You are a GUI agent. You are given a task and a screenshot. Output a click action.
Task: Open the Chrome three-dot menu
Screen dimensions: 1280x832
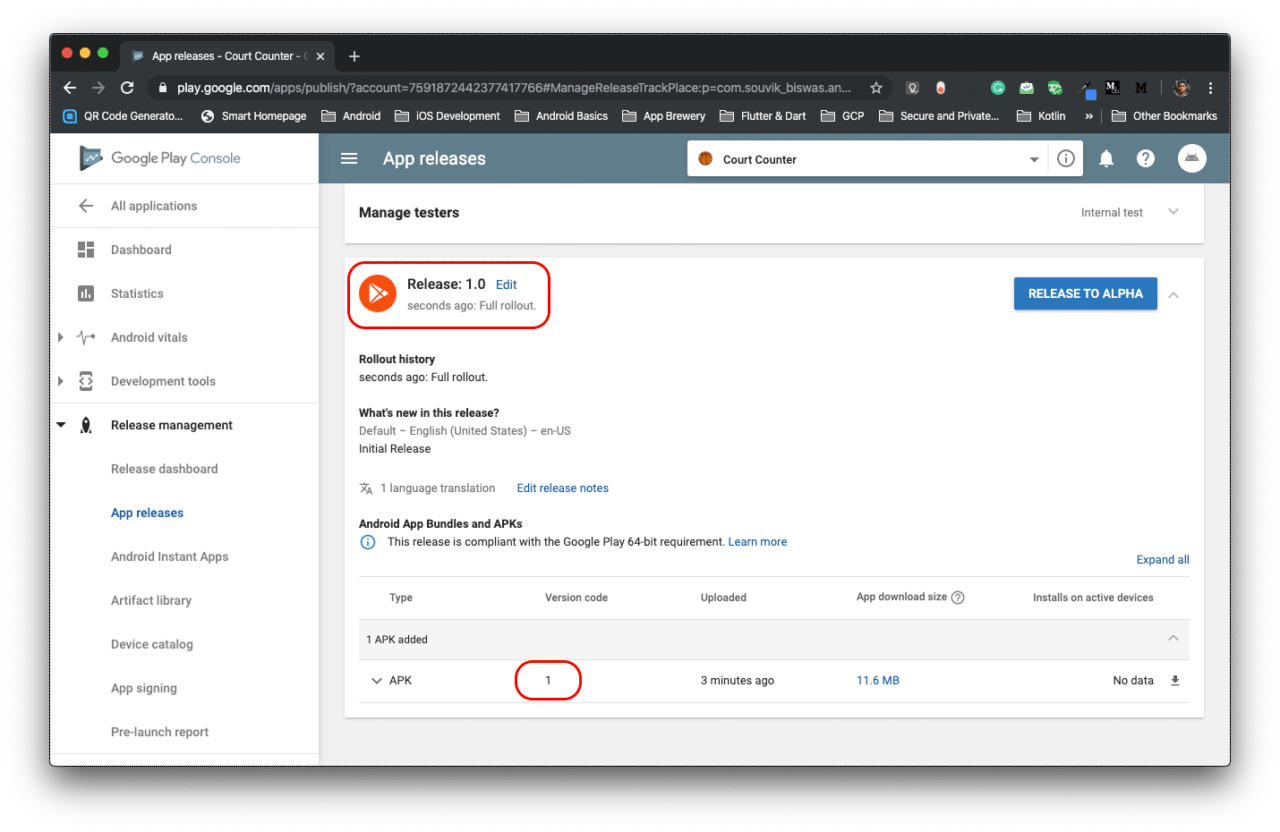pyautogui.click(x=1211, y=88)
